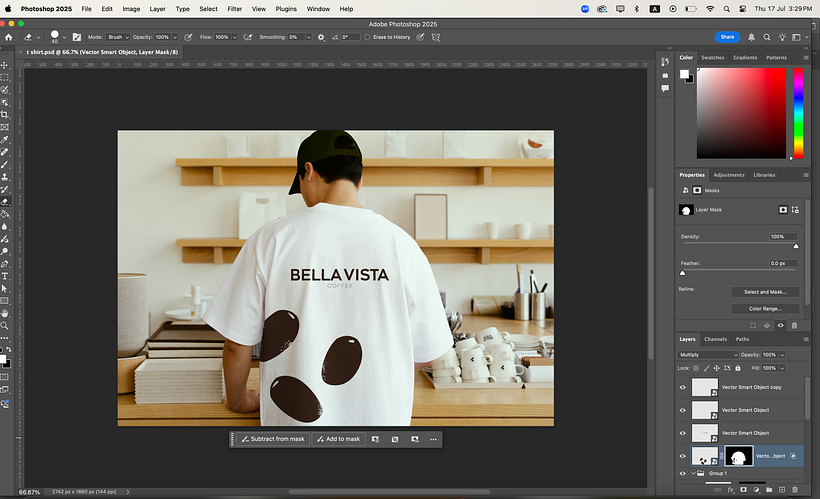The height and width of the screenshot is (499, 820).
Task: Select the layer mask thumbnail
Action: (x=738, y=456)
